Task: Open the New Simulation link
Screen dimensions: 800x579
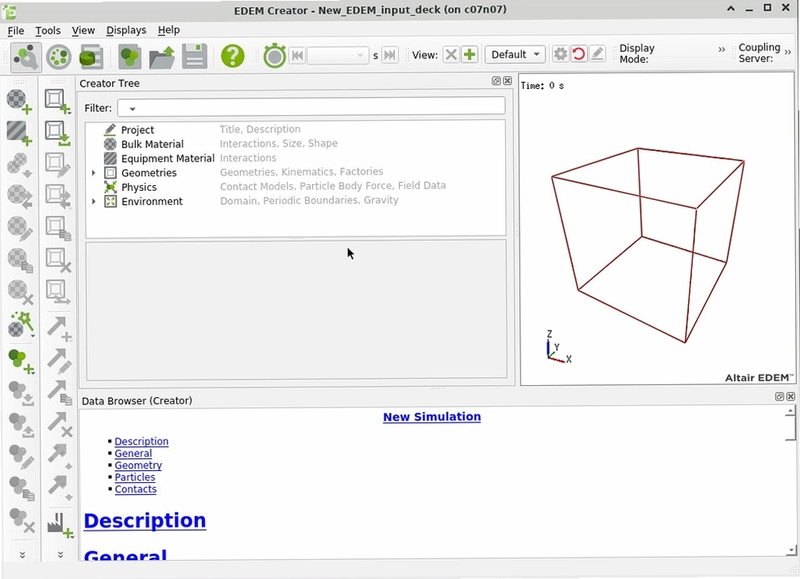Action: click(432, 417)
